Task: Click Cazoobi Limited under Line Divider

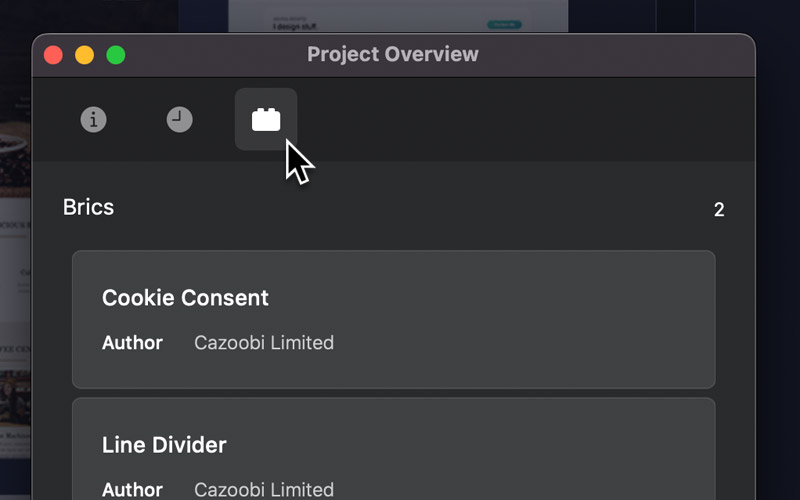Action: tap(264, 489)
